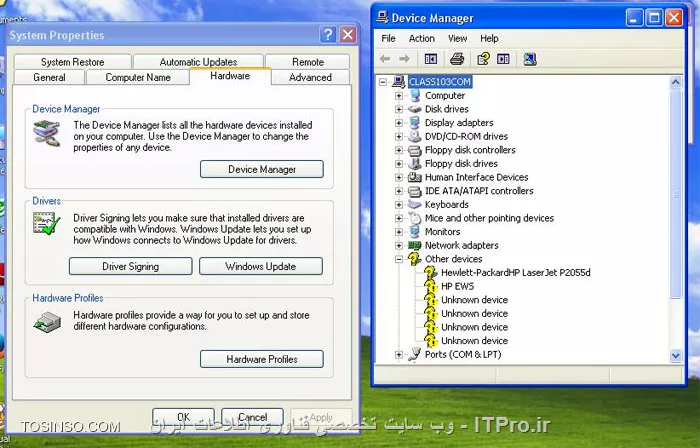This screenshot has height=448, width=700.
Task: Select the Human Interface Devices icon
Action: pyautogui.click(x=415, y=177)
